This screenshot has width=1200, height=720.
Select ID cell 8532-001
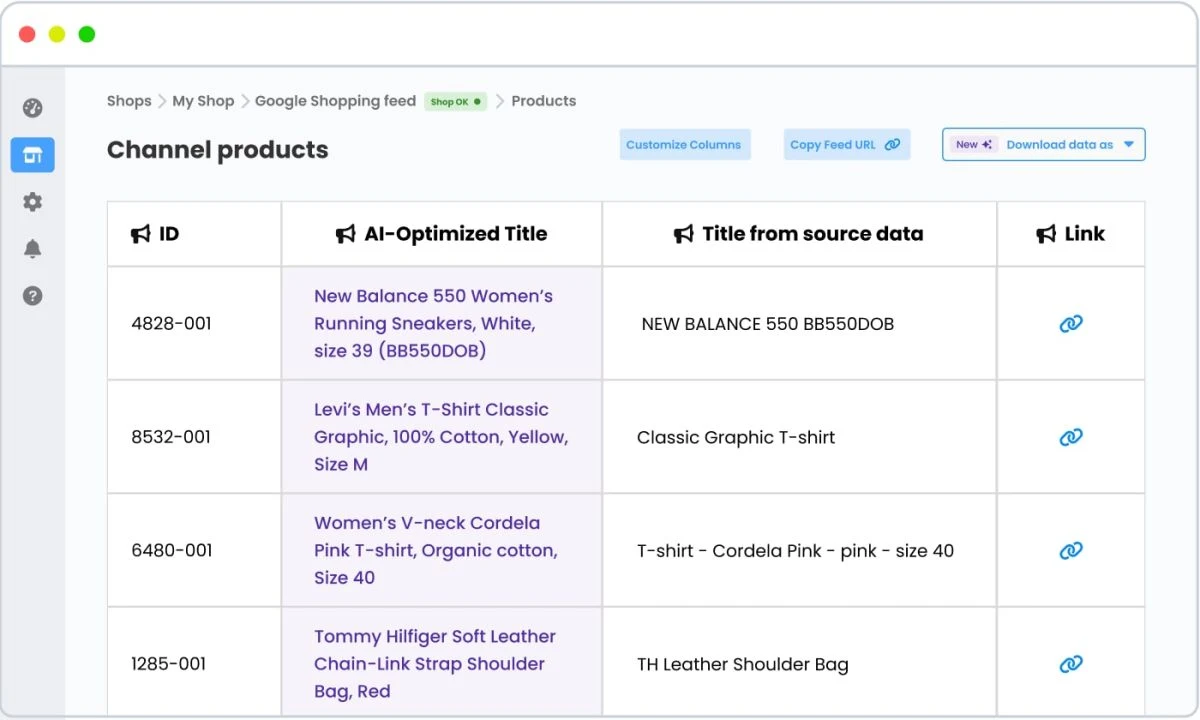171,437
